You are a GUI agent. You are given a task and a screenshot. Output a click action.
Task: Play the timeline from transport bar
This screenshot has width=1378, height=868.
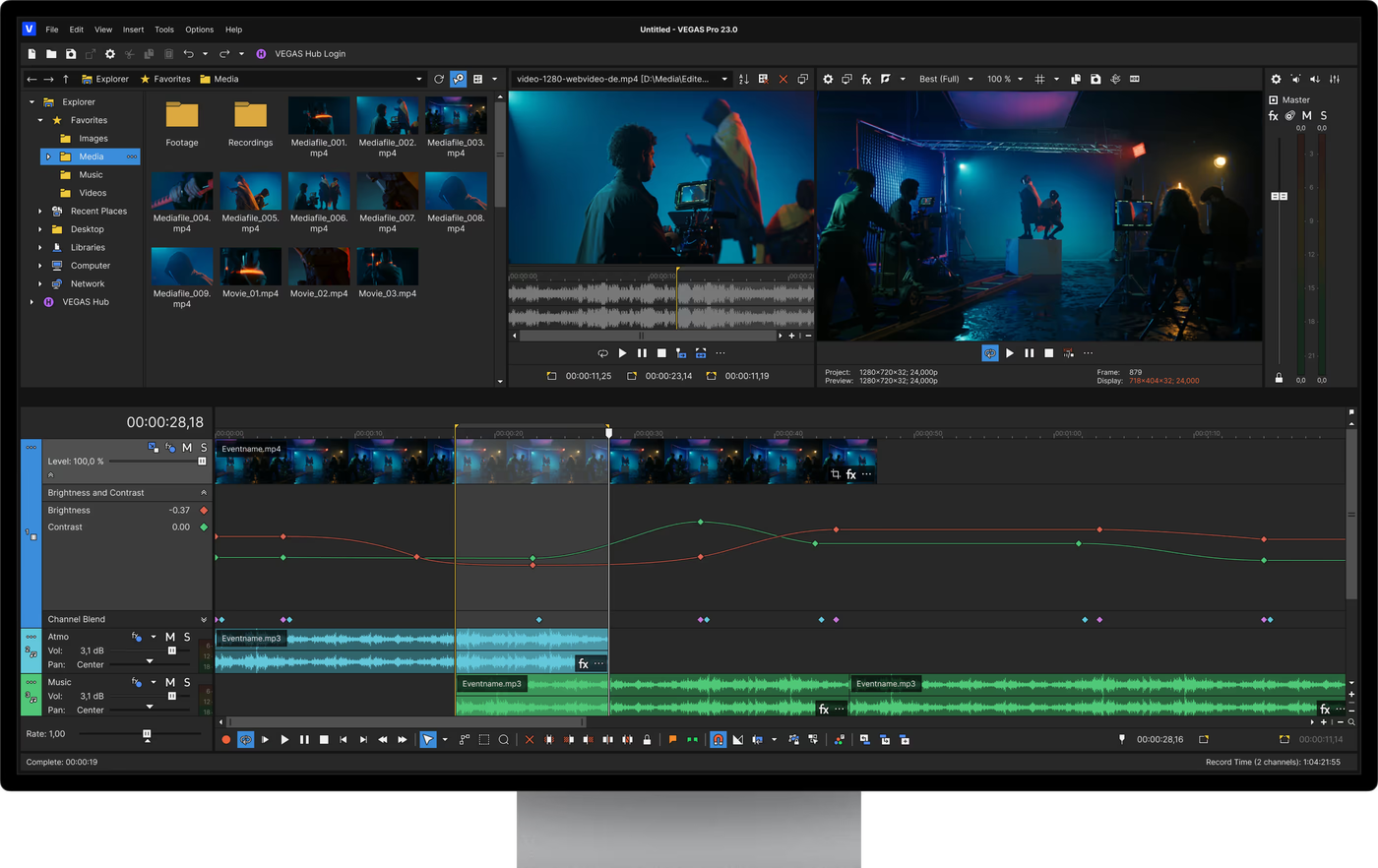tap(284, 739)
